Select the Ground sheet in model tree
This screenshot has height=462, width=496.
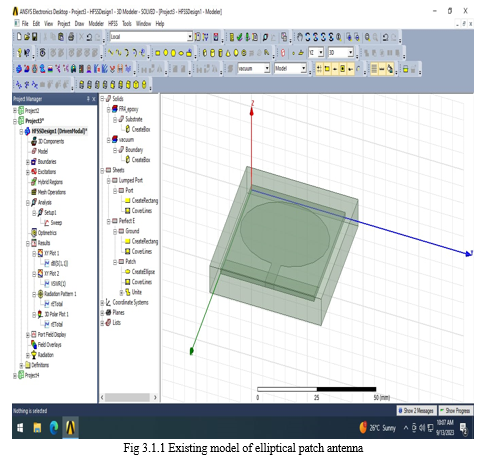[x=132, y=231]
